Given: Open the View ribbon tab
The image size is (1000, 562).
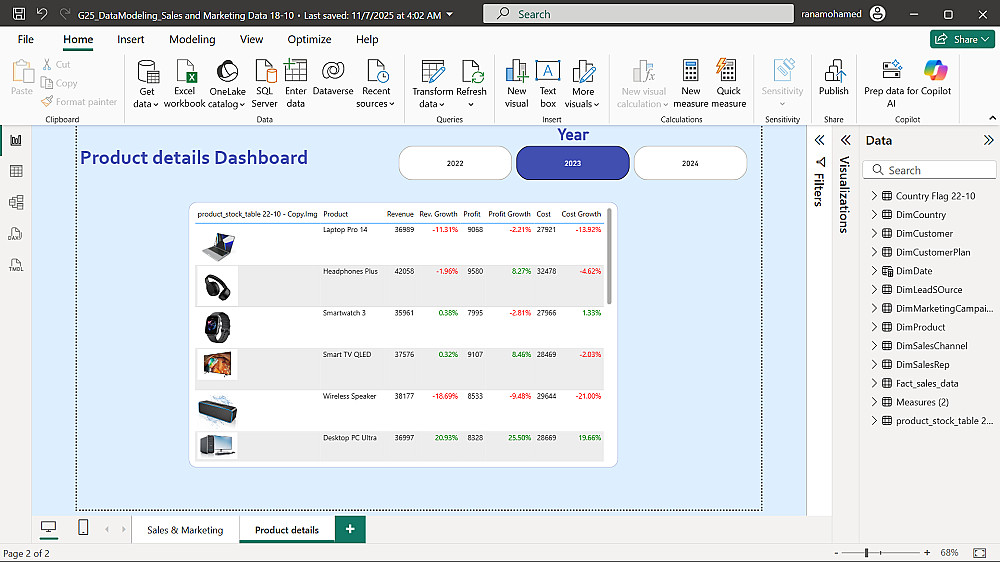Looking at the screenshot, I should point(251,40).
